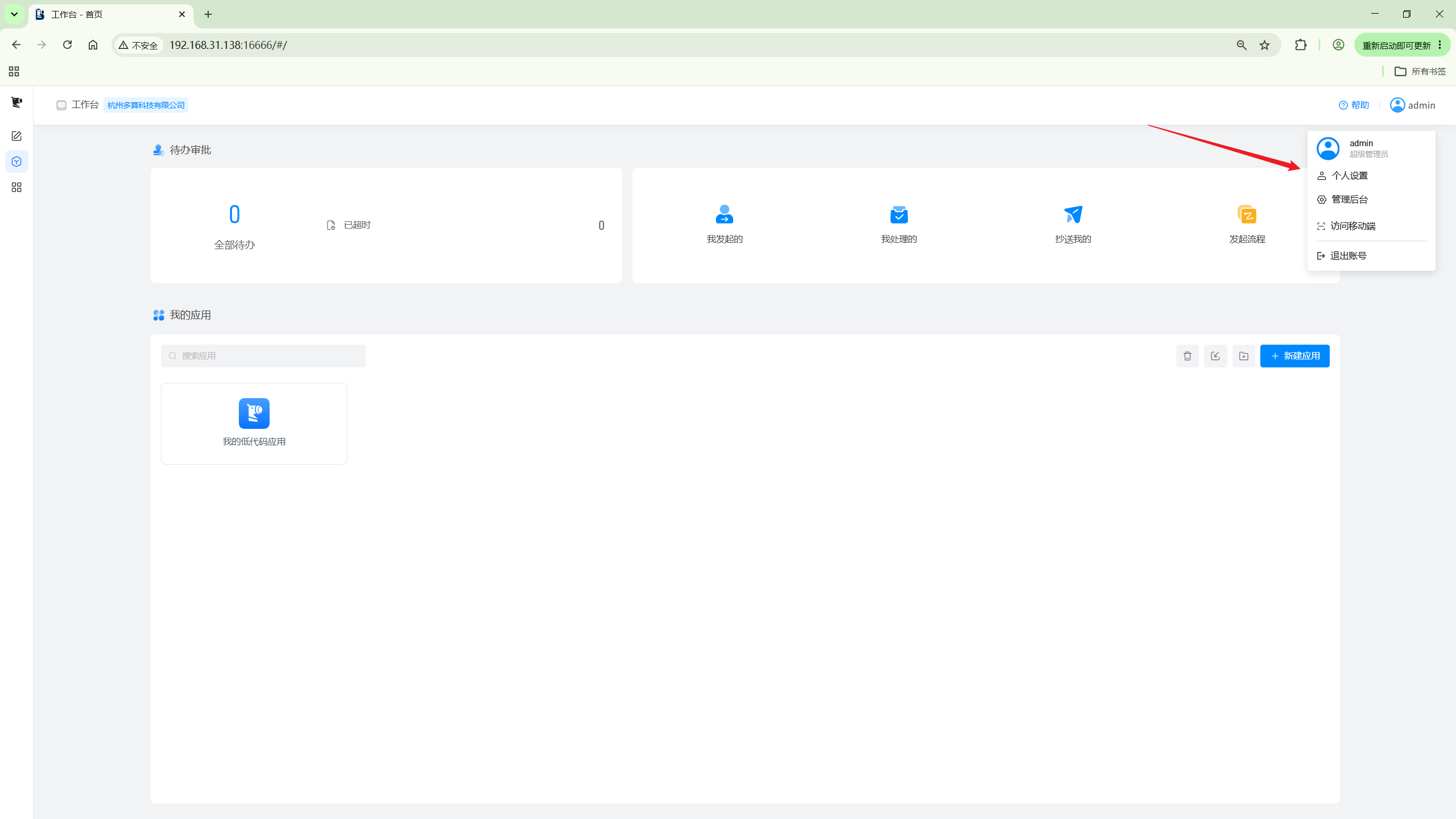Click the 新建应用 button
The height and width of the screenshot is (819, 1456).
pyautogui.click(x=1295, y=356)
